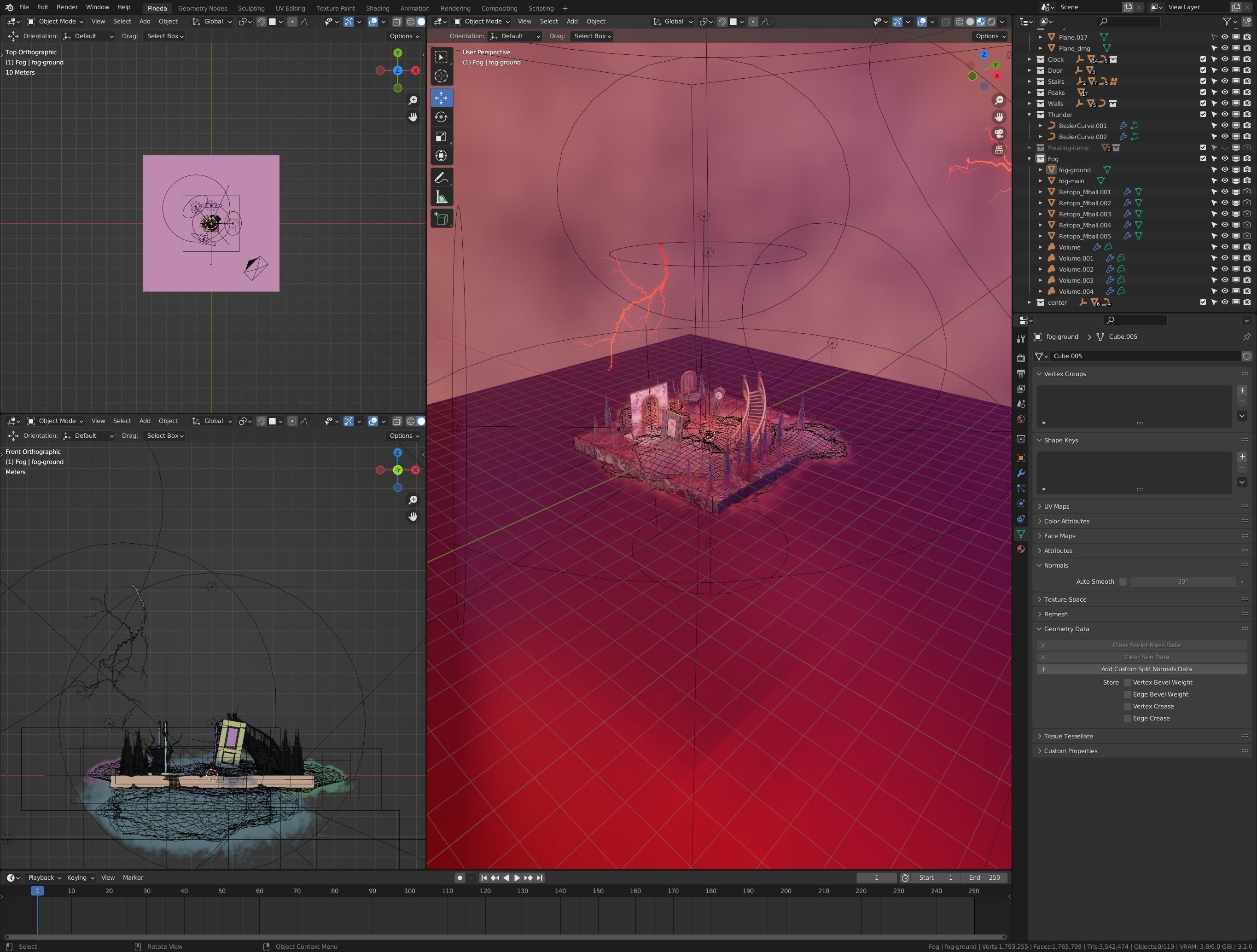Activate the Annotate pencil tool

pos(441,178)
